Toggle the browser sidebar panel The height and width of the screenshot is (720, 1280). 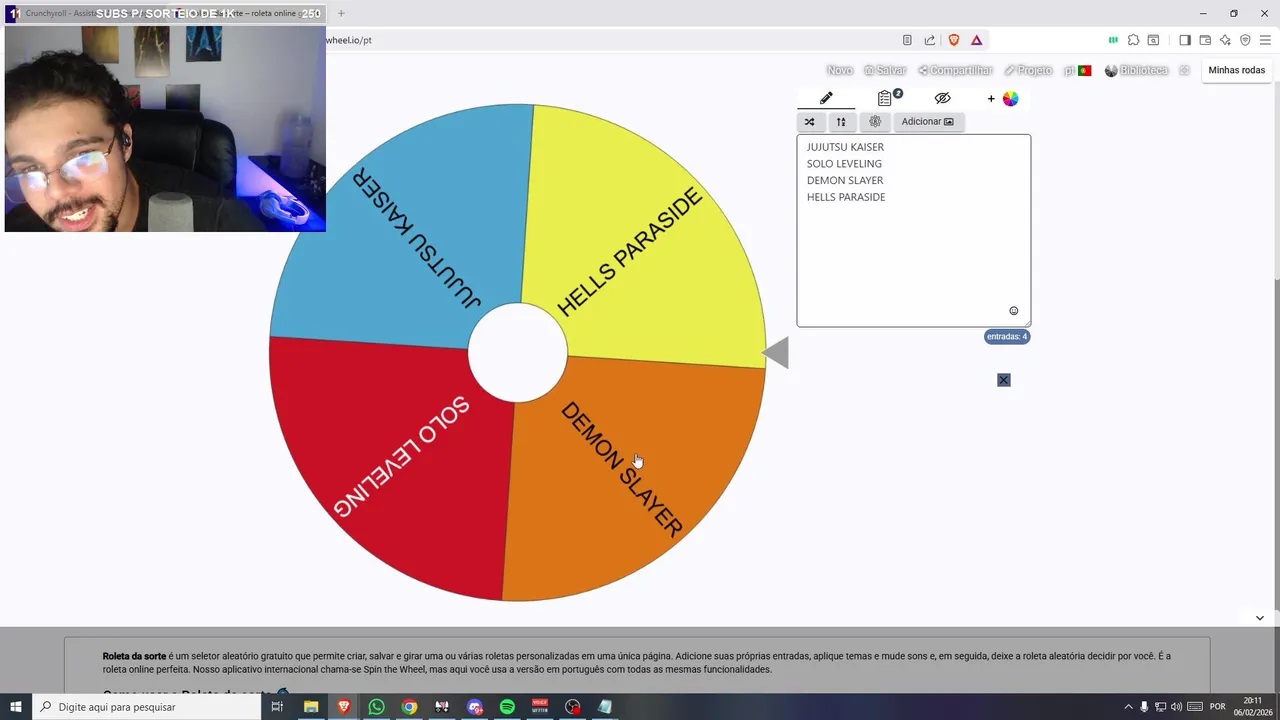tap(1185, 40)
